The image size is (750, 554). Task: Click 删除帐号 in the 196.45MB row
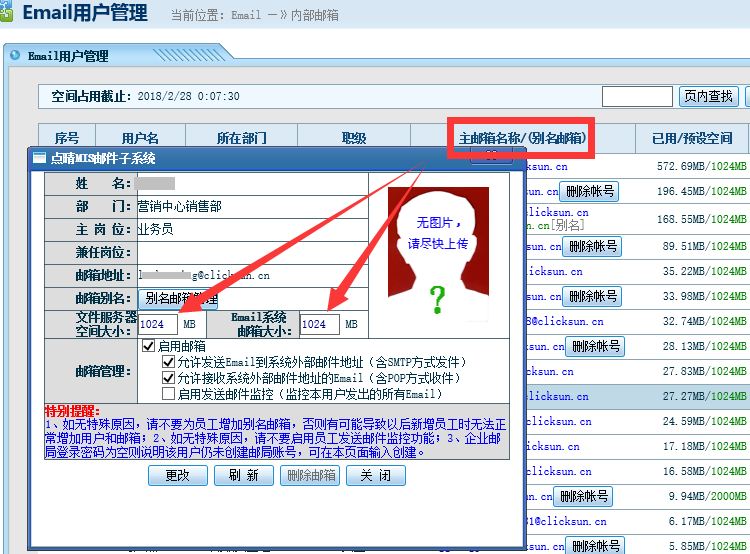(x=590, y=191)
